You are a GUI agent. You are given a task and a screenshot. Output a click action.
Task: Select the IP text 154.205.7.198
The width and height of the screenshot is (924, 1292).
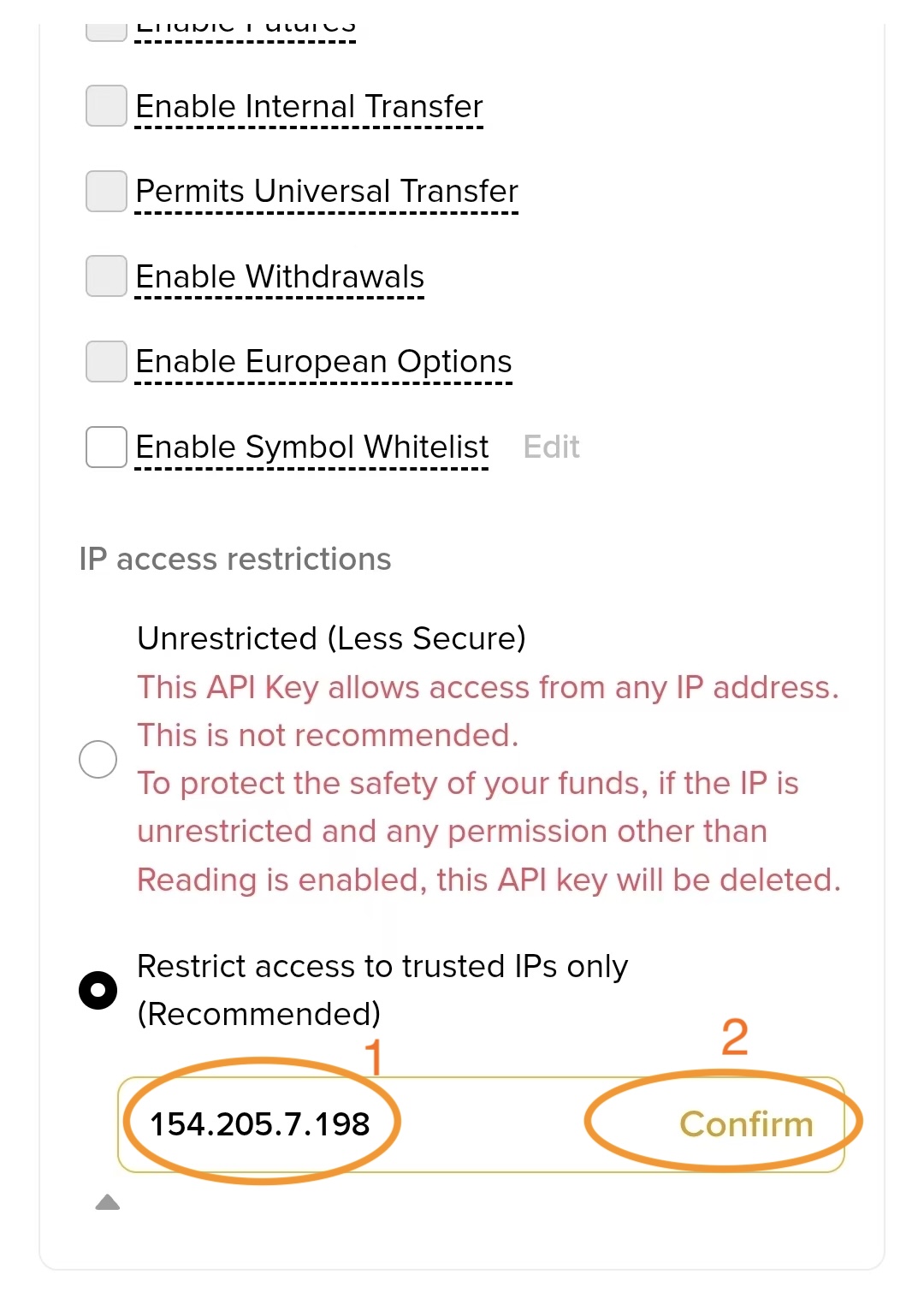259,1125
